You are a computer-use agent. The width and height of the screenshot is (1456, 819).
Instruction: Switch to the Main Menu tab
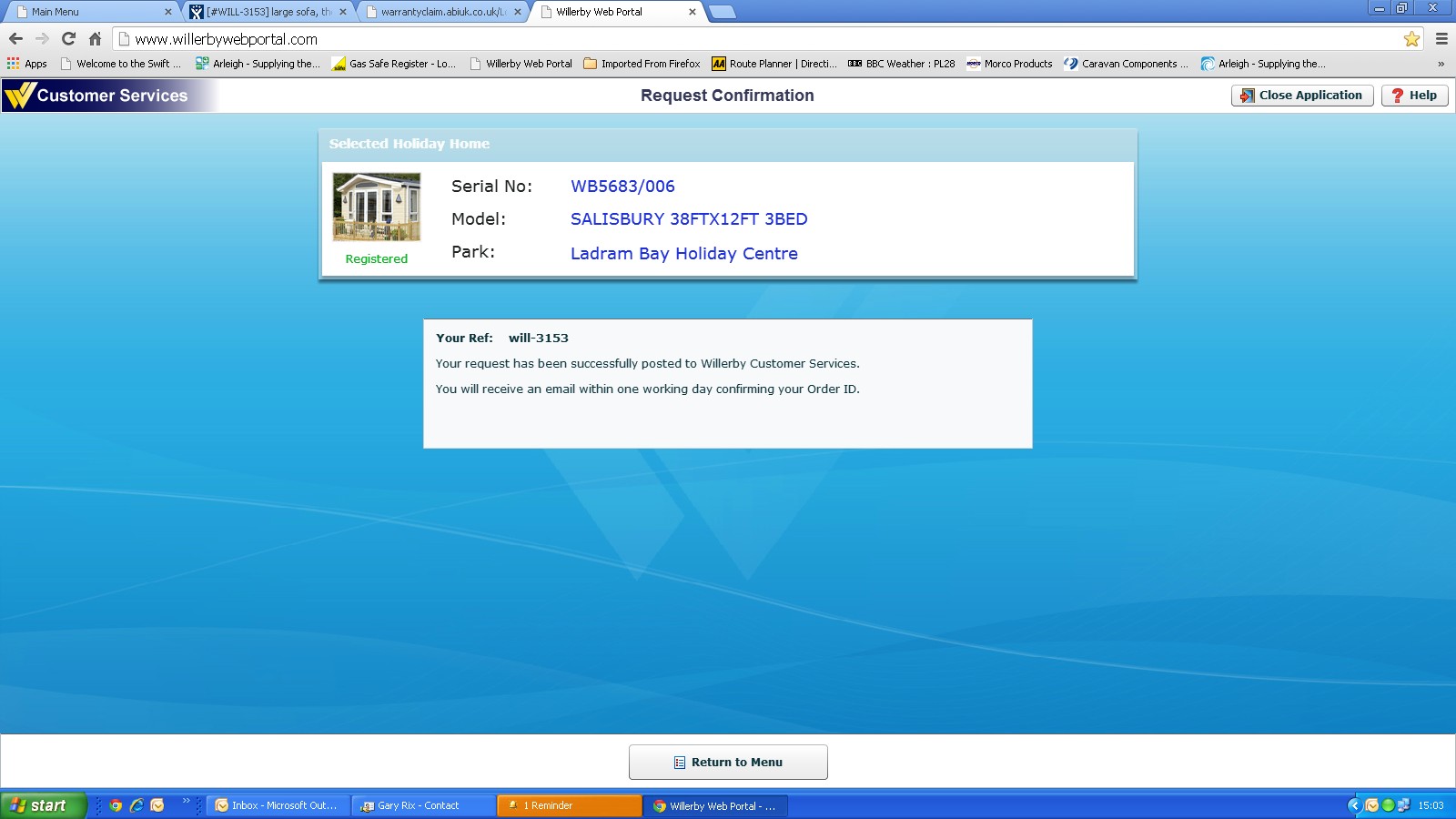91,12
